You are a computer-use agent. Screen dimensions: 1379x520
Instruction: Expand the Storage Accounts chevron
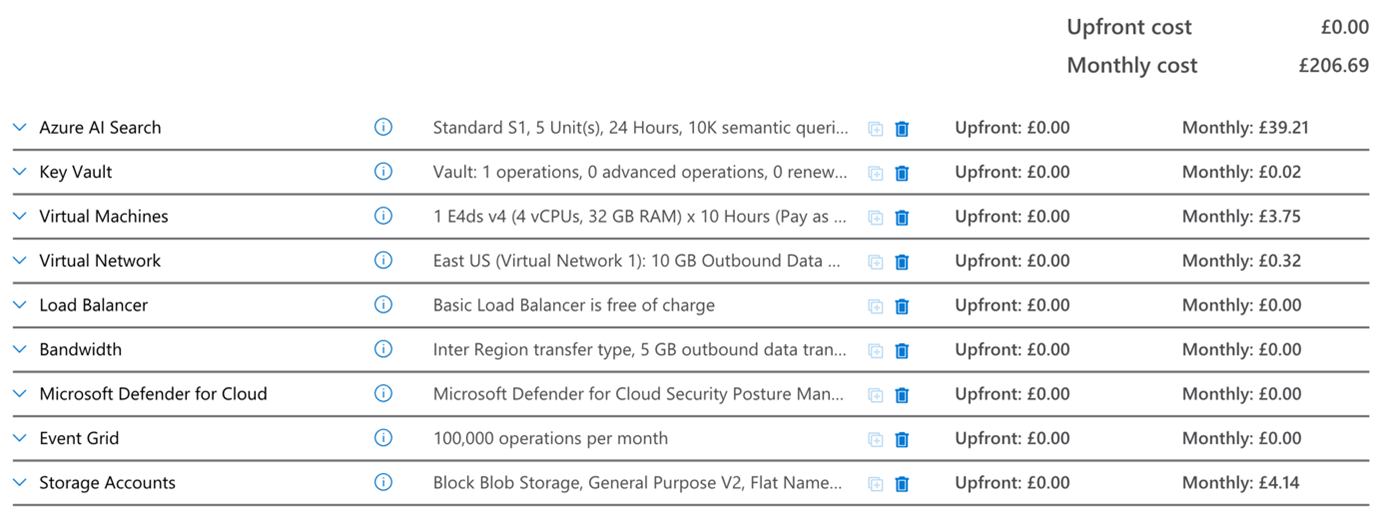click(19, 483)
